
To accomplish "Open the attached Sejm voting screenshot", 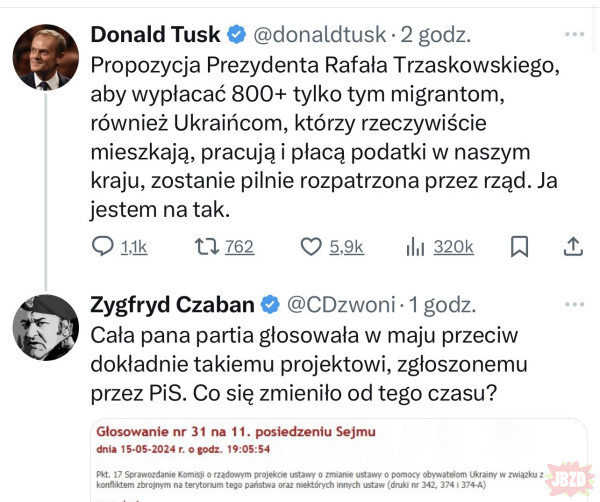I will (330, 459).
